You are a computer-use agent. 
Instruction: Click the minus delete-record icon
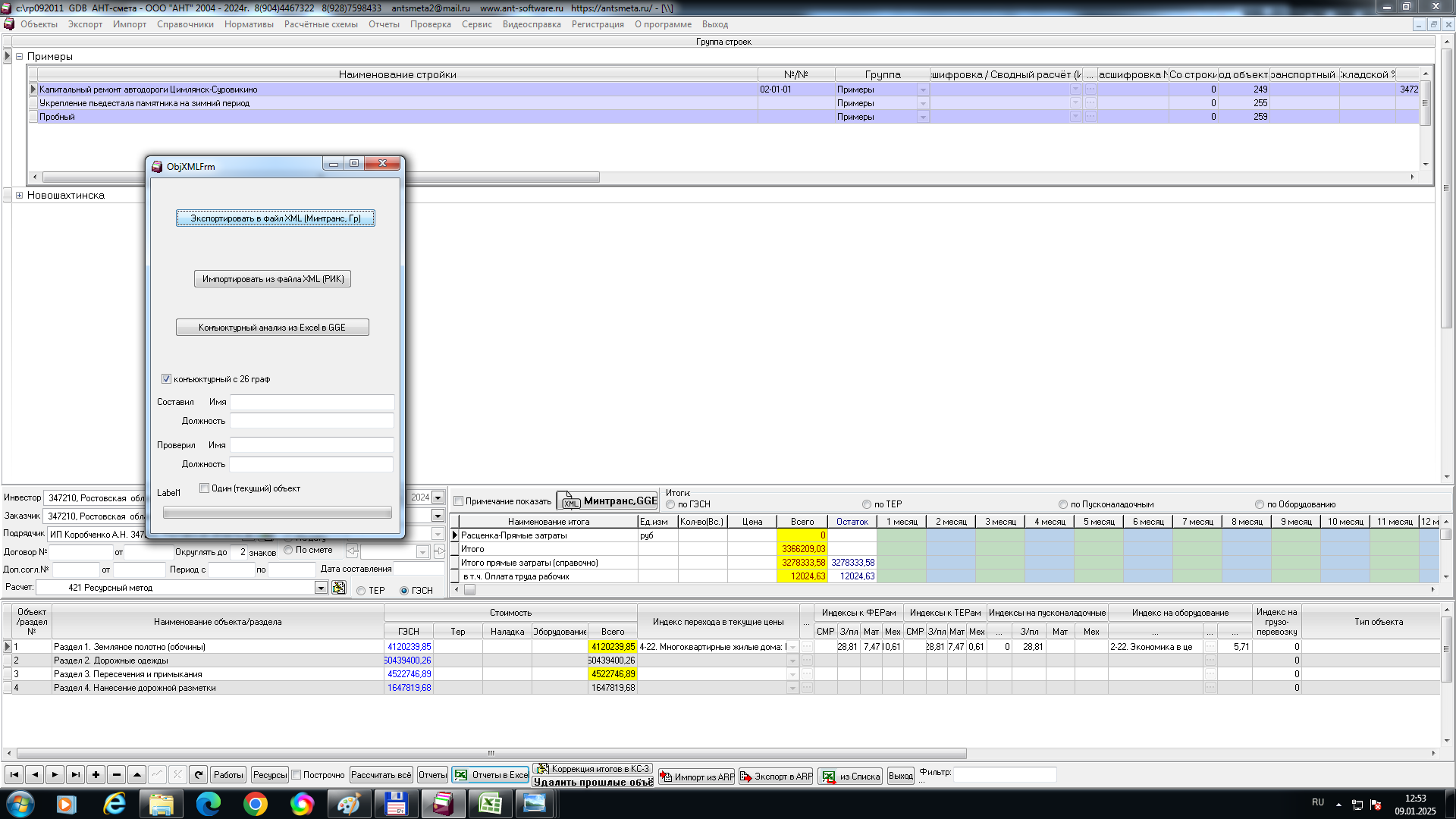116,775
